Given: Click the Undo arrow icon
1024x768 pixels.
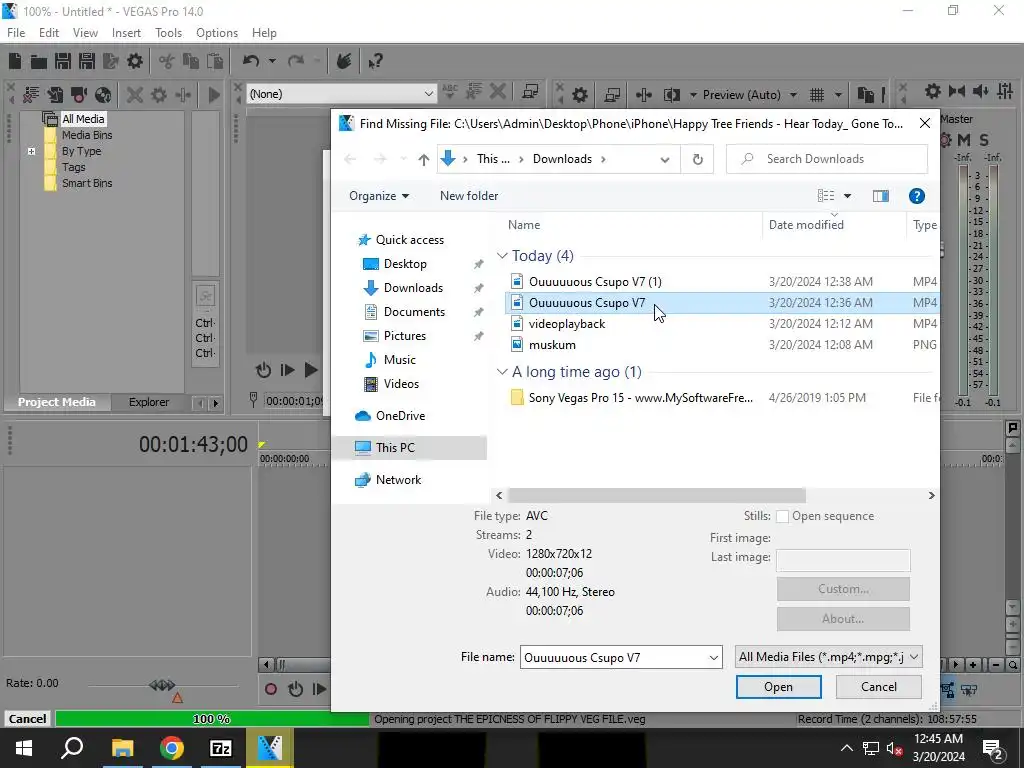Looking at the screenshot, I should (251, 61).
